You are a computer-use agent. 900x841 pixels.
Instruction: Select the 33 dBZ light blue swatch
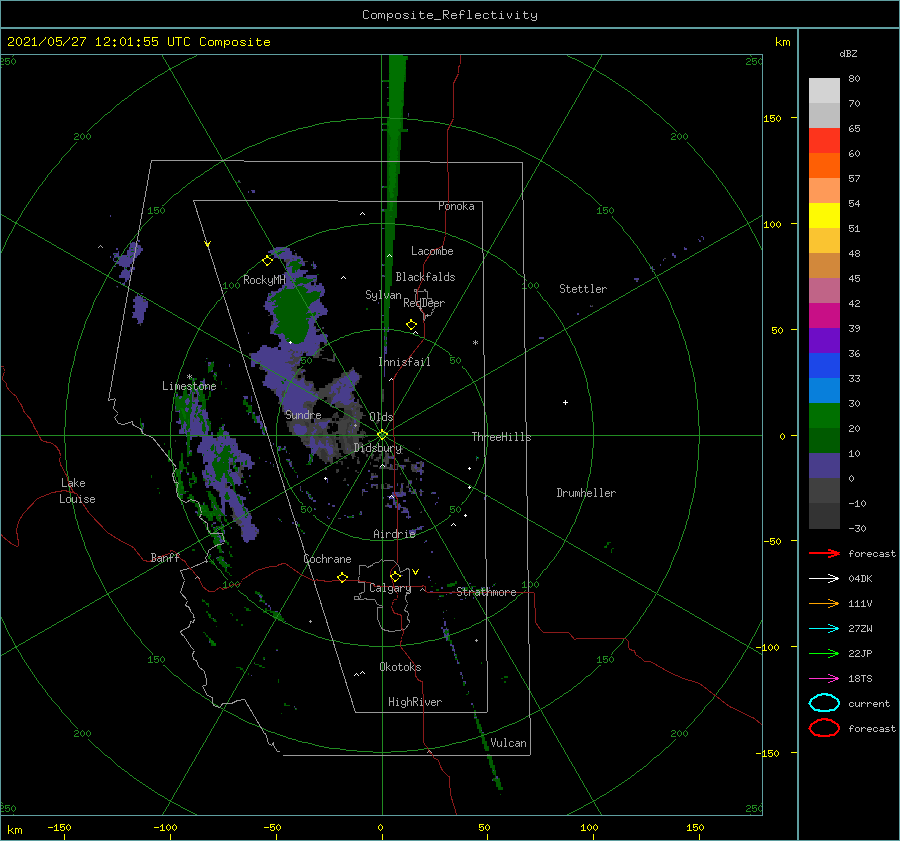824,390
